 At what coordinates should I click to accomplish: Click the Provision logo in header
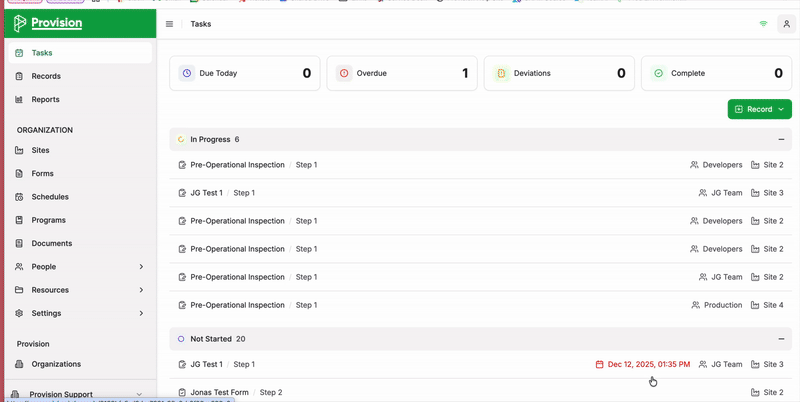click(48, 23)
